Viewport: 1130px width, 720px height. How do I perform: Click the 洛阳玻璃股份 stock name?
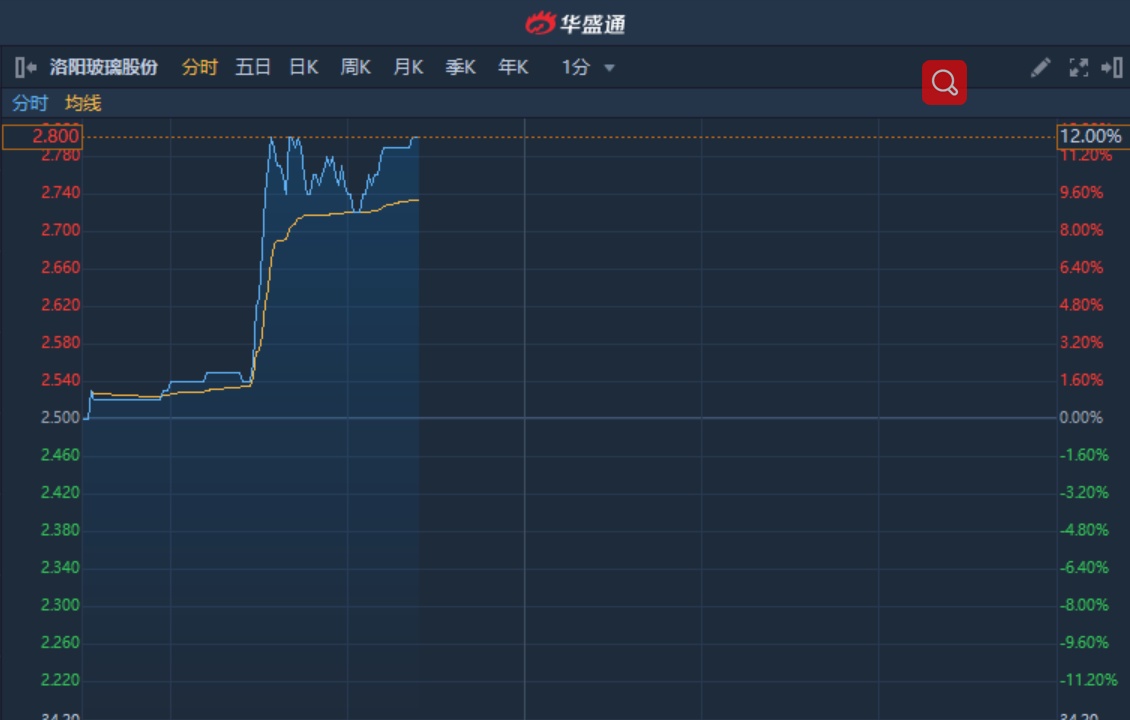coord(104,67)
